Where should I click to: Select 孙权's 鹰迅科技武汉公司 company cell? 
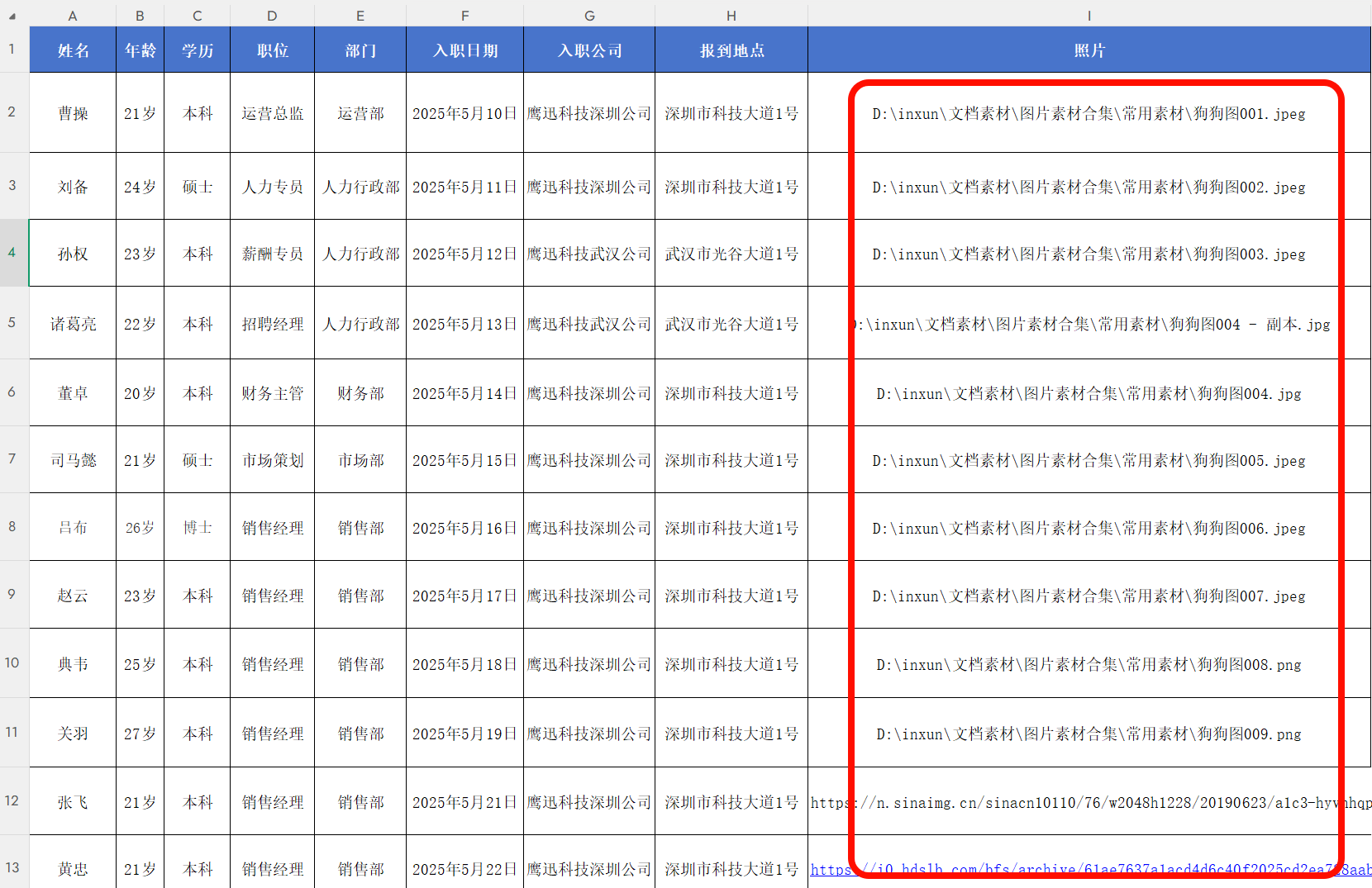[589, 254]
